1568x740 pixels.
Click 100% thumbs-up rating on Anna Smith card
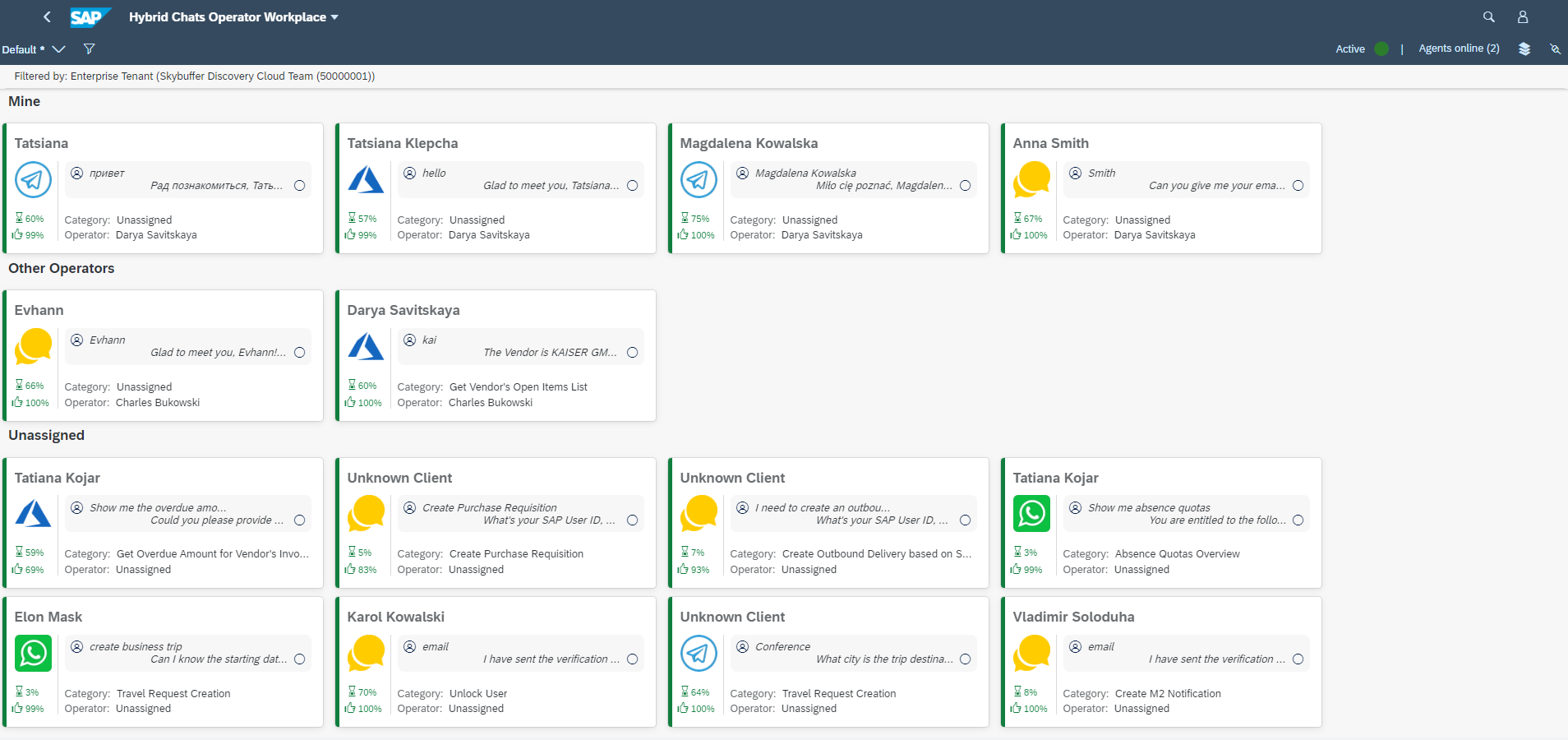pyautogui.click(x=1028, y=235)
